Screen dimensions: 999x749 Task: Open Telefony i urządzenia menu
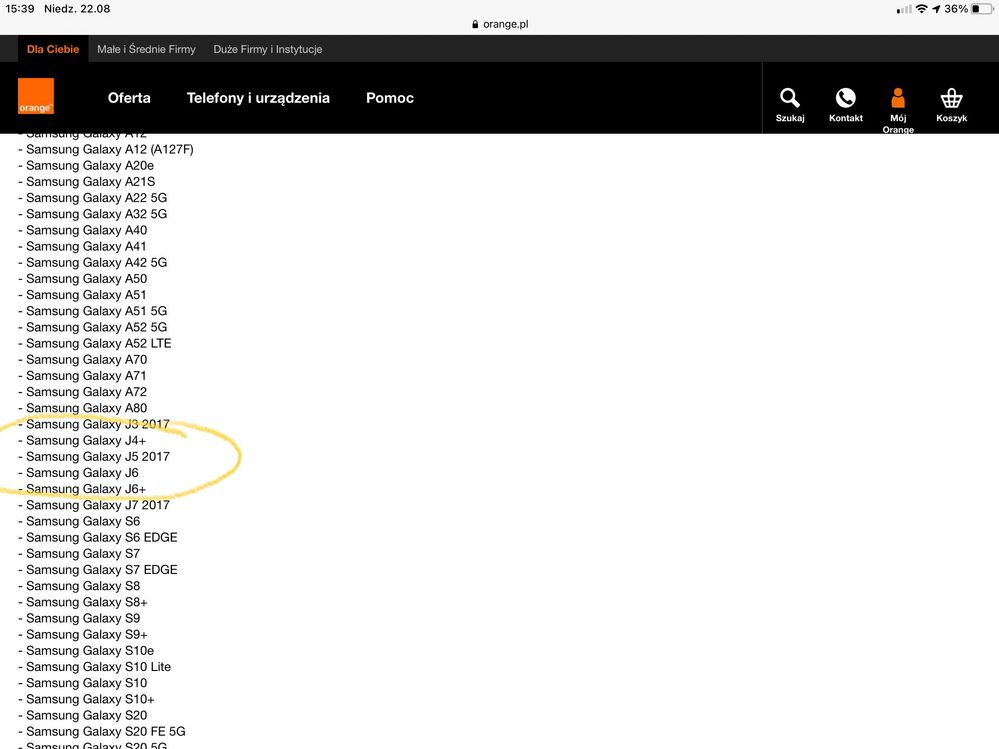pyautogui.click(x=258, y=98)
